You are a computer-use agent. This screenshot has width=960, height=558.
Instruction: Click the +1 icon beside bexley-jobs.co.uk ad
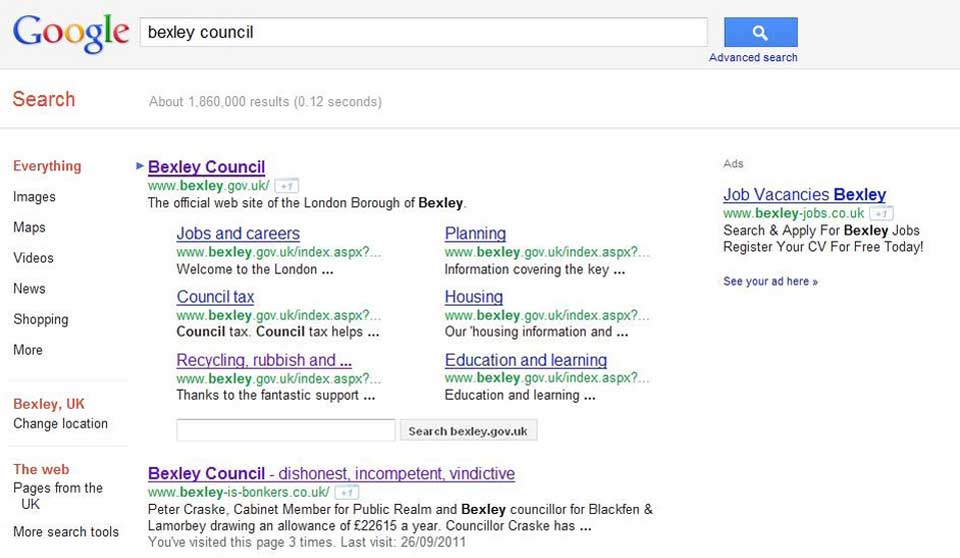click(x=881, y=213)
